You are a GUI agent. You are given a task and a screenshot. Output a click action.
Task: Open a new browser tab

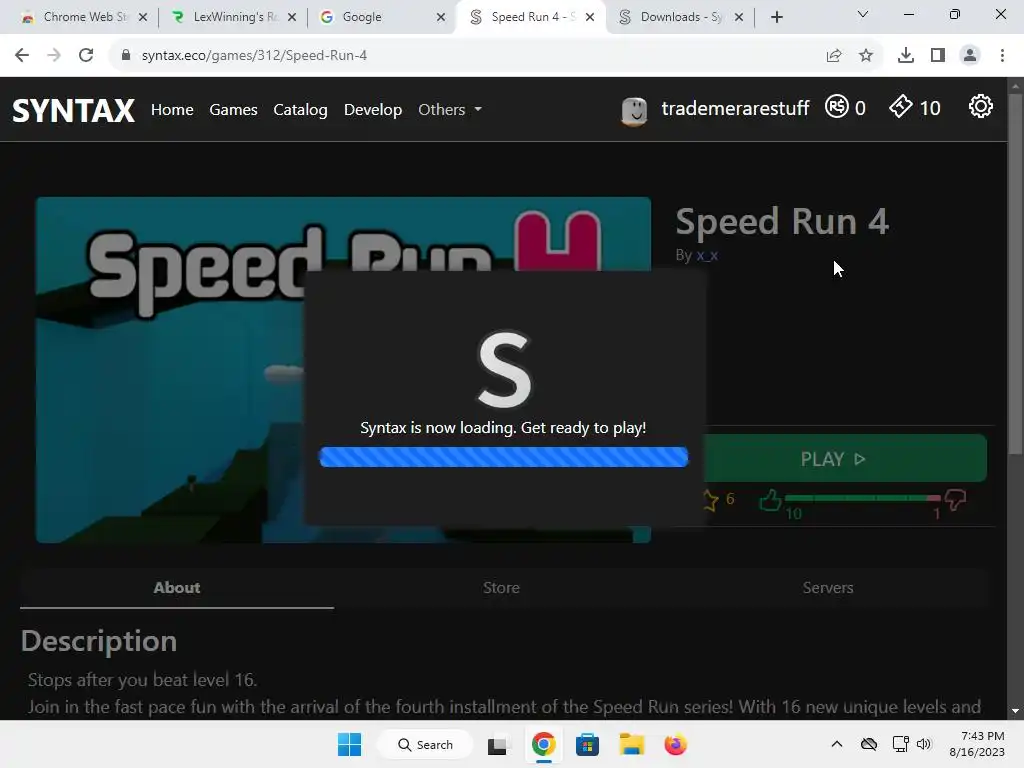[776, 17]
